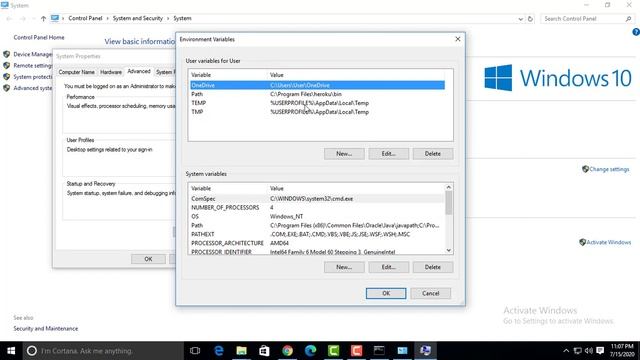
Task: Open Control Panel Home link
Action: pos(39,37)
